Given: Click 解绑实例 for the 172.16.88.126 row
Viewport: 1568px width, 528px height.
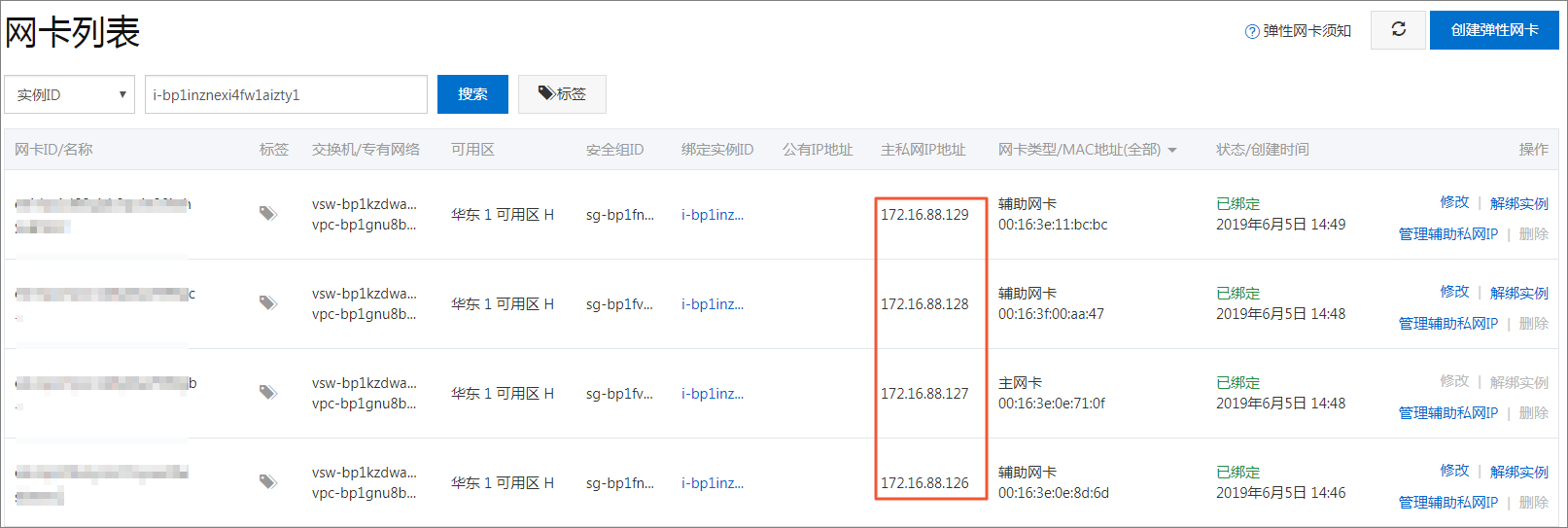Looking at the screenshot, I should coord(1519,472).
